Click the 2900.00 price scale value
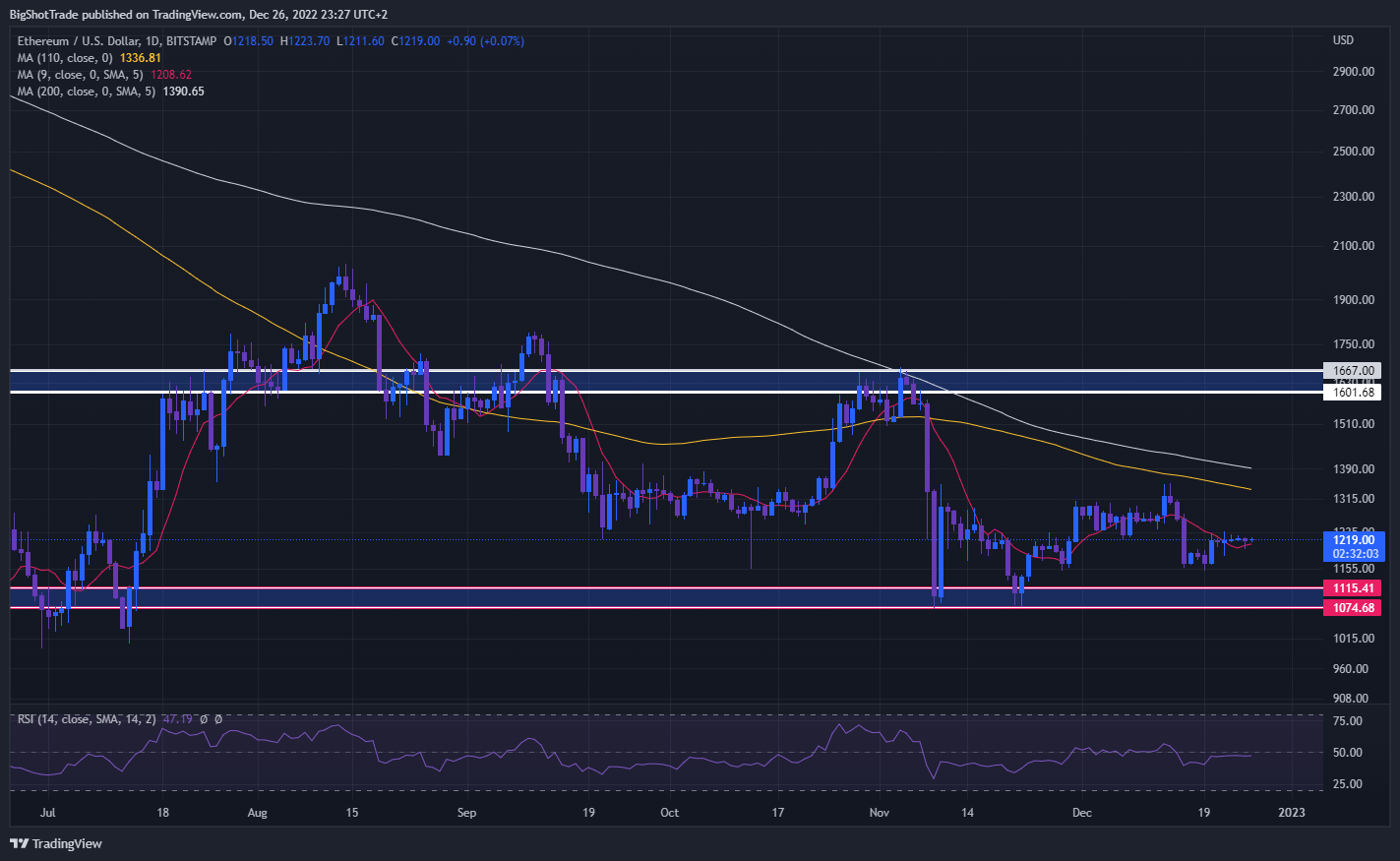Image resolution: width=1400 pixels, height=861 pixels. tap(1354, 72)
